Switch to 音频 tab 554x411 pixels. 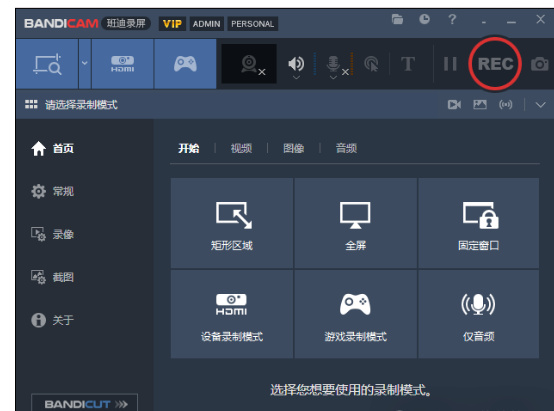coord(346,148)
